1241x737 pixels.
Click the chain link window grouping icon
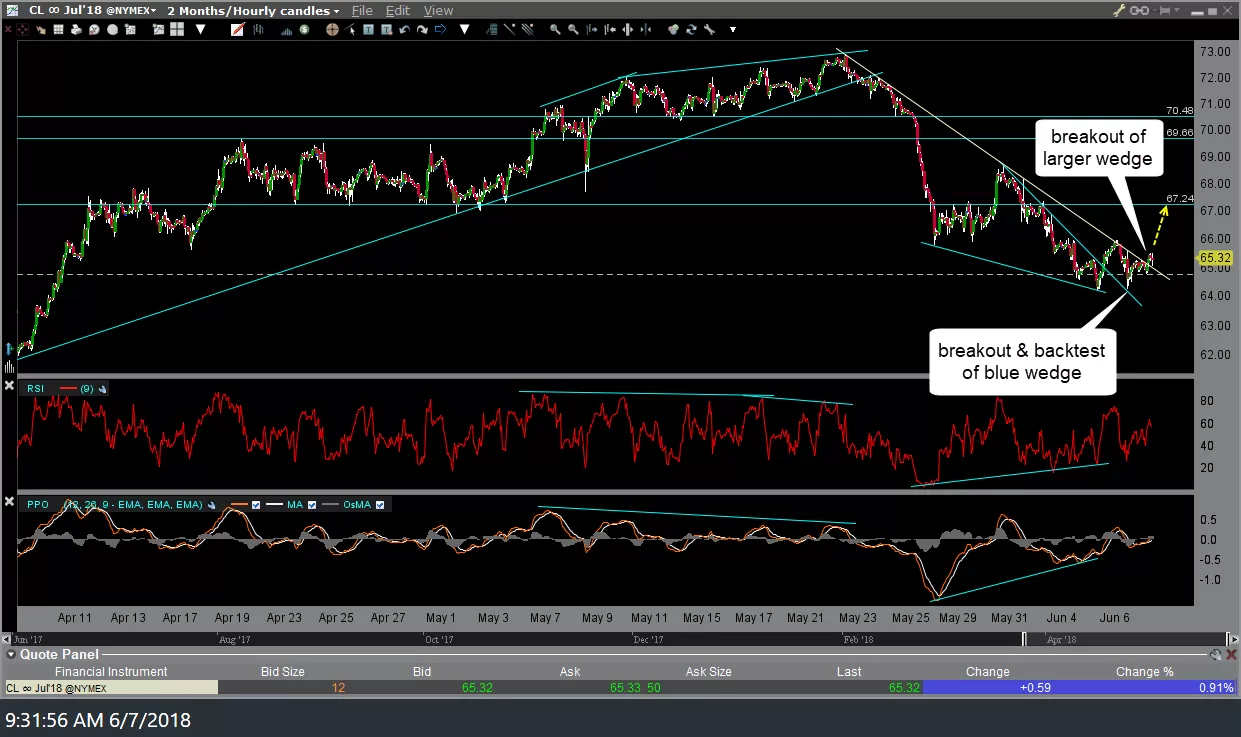point(1139,10)
